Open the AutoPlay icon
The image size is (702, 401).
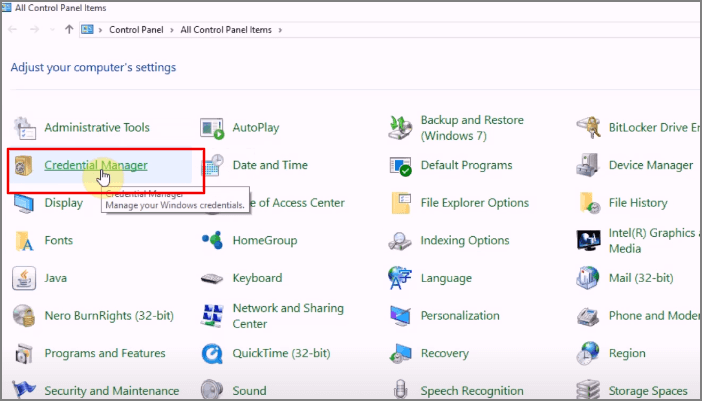pyautogui.click(x=212, y=128)
